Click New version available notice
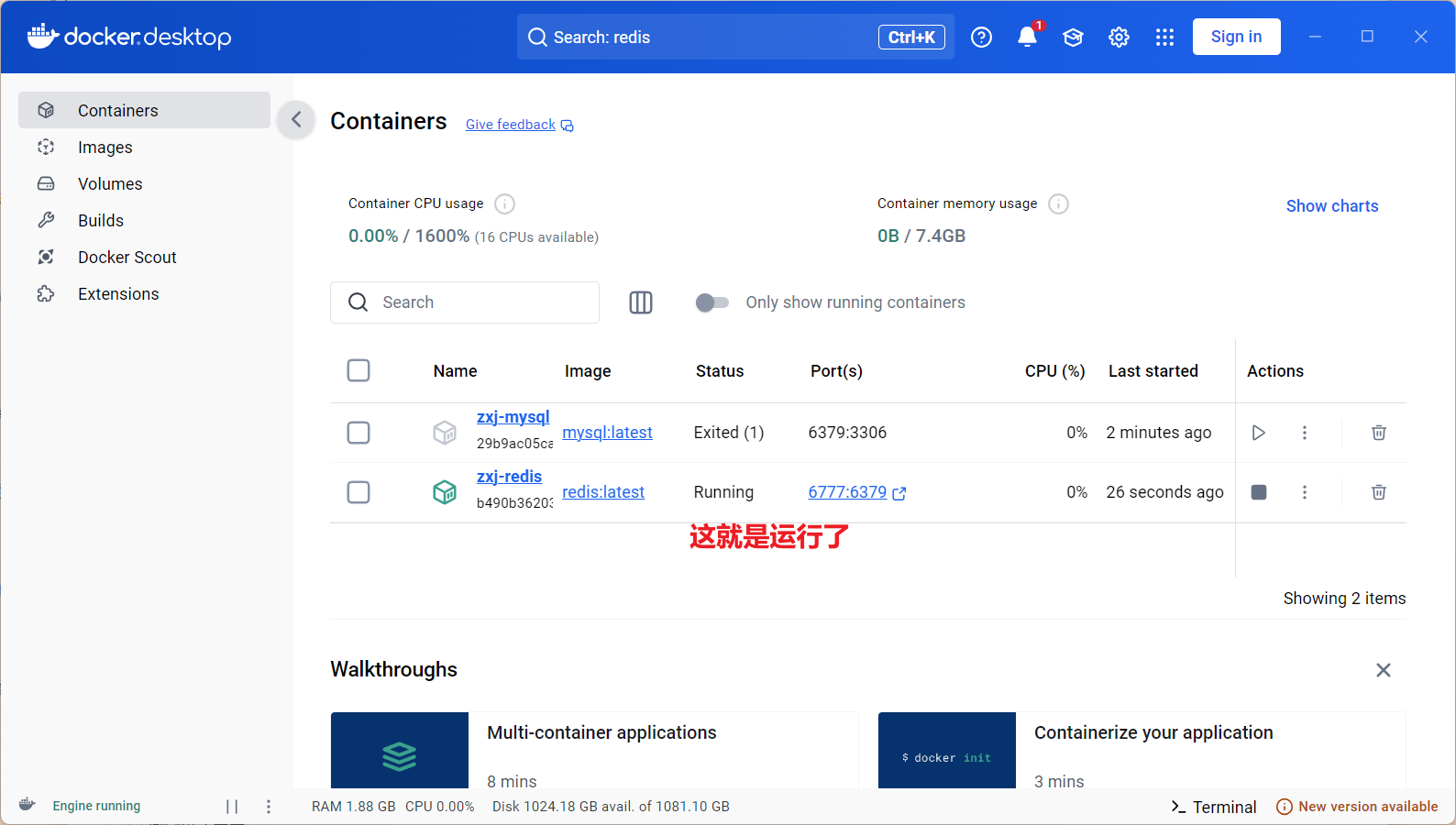This screenshot has height=825, width=1456. tap(1357, 807)
